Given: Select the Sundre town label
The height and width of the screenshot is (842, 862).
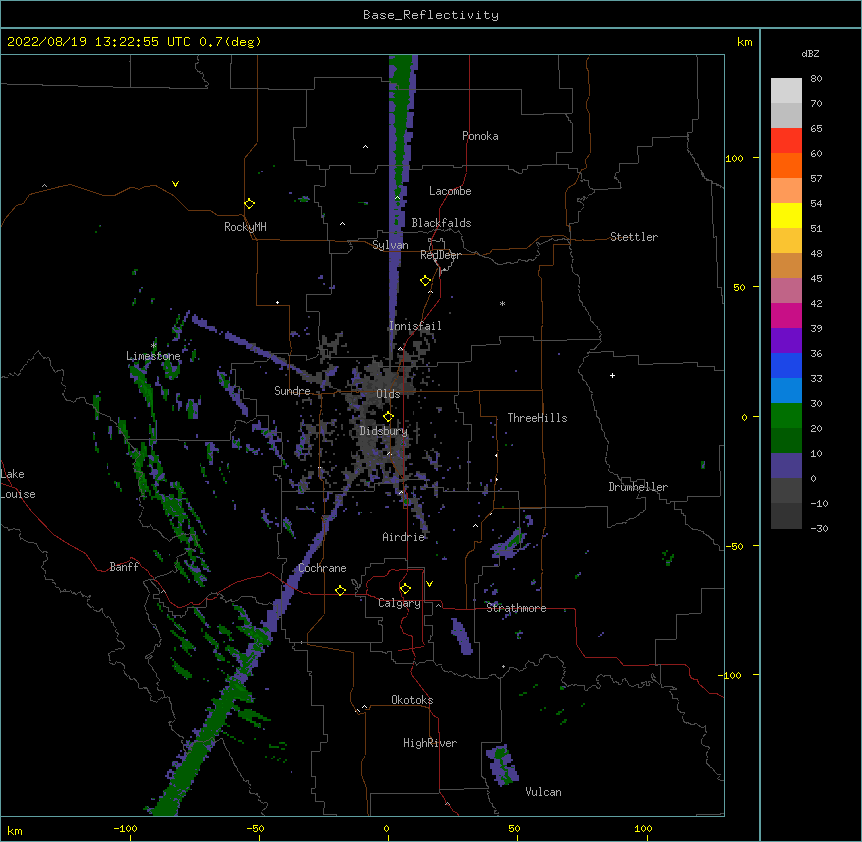Looking at the screenshot, I should tap(292, 391).
